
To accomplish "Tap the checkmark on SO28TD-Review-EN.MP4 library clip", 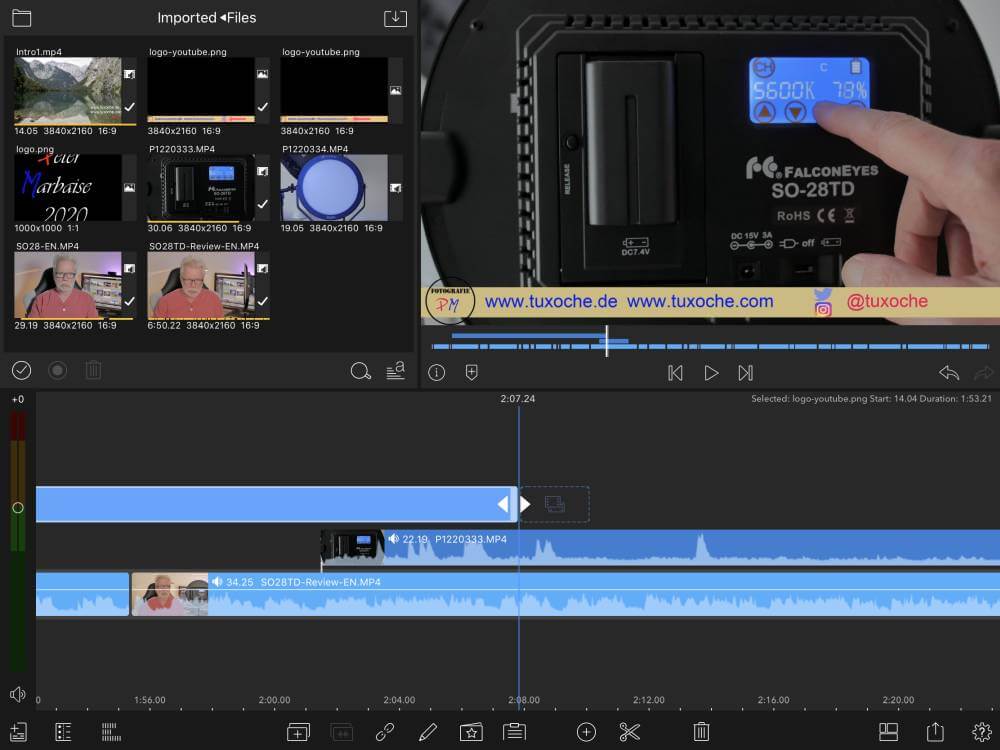I will click(263, 301).
